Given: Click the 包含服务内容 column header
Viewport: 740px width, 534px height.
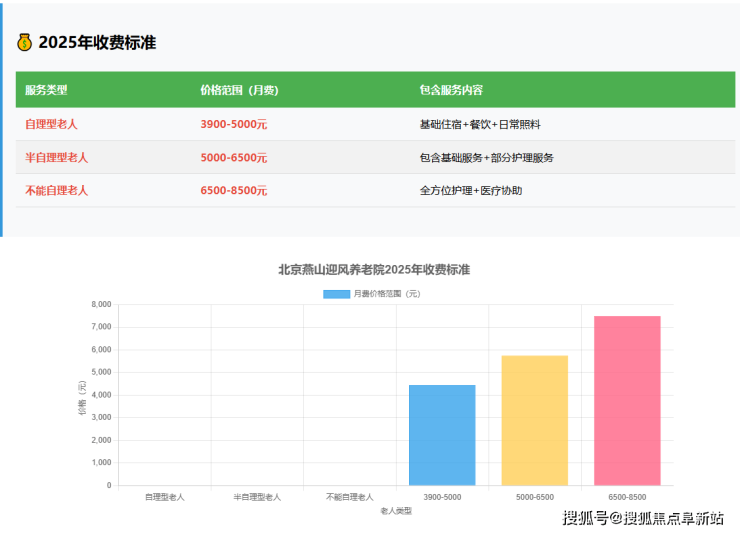Looking at the screenshot, I should (x=451, y=90).
